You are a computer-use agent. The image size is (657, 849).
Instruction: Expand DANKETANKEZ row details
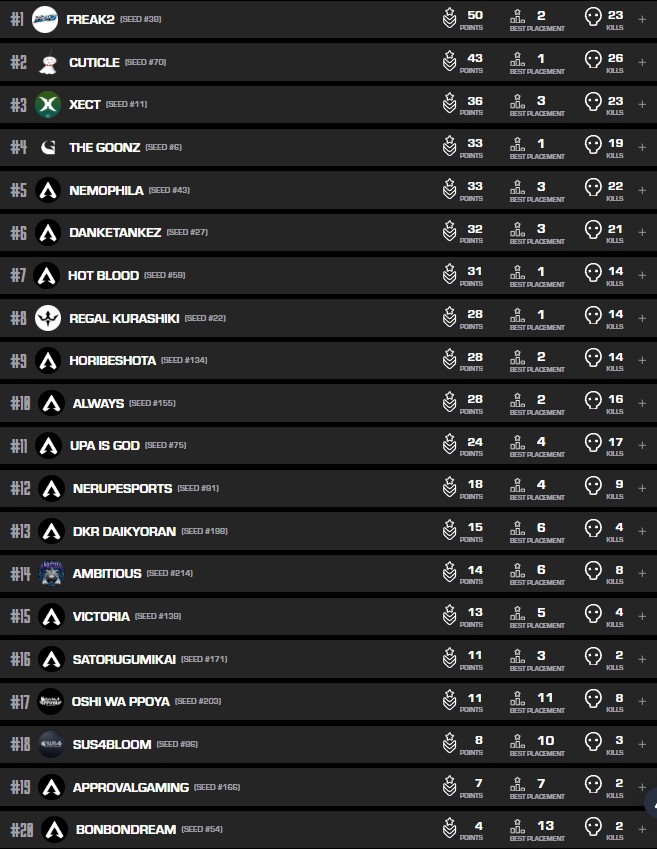click(x=642, y=232)
